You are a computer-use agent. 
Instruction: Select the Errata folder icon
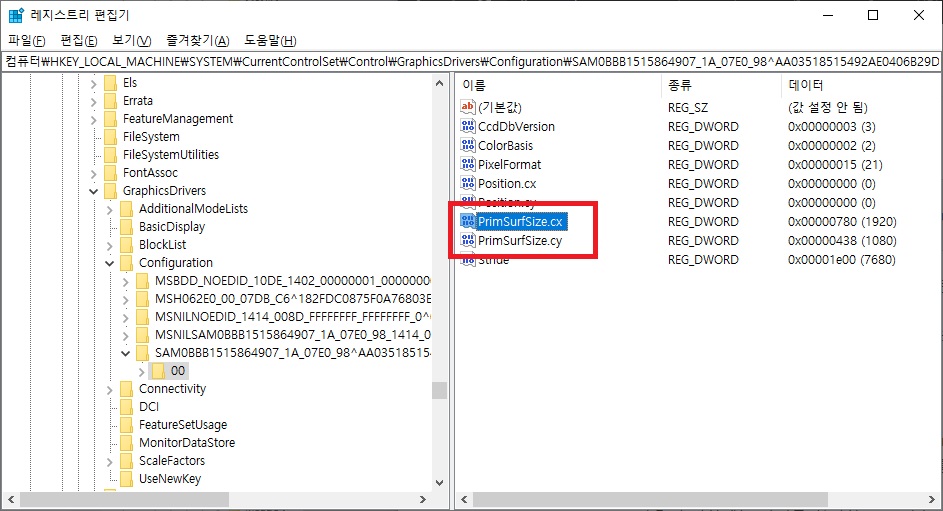click(111, 100)
